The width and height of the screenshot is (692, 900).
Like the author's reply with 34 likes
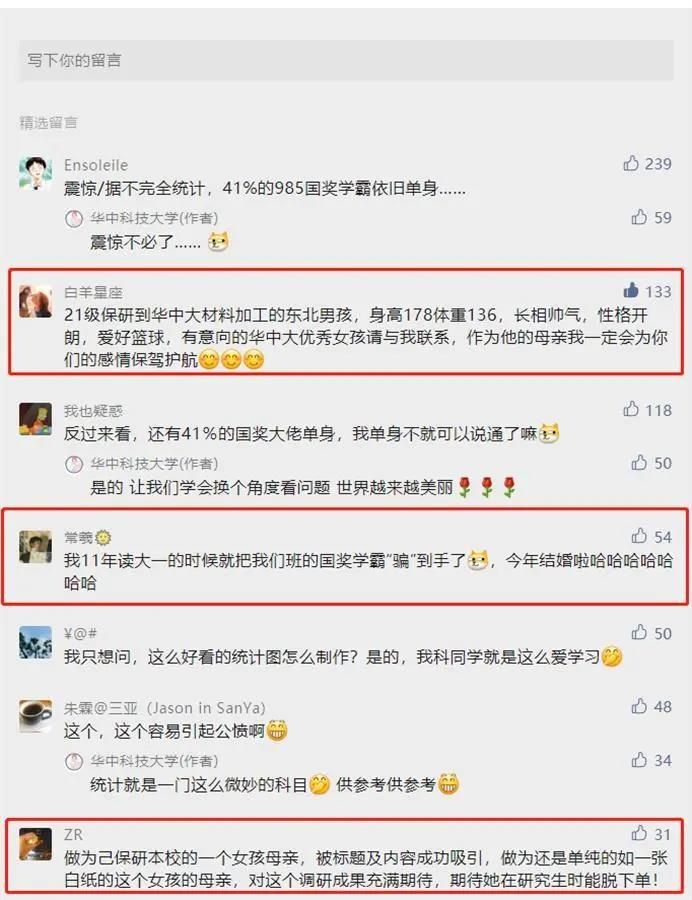[x=639, y=760]
